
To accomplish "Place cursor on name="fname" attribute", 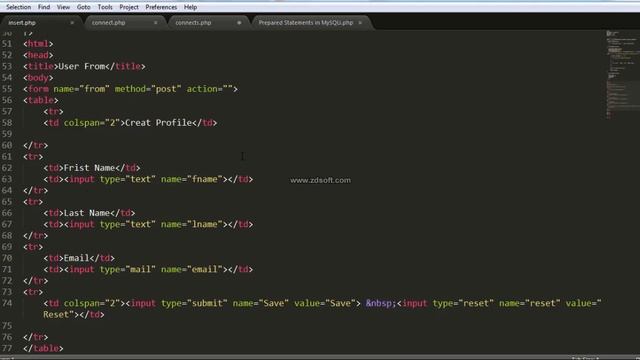I will tap(191, 179).
